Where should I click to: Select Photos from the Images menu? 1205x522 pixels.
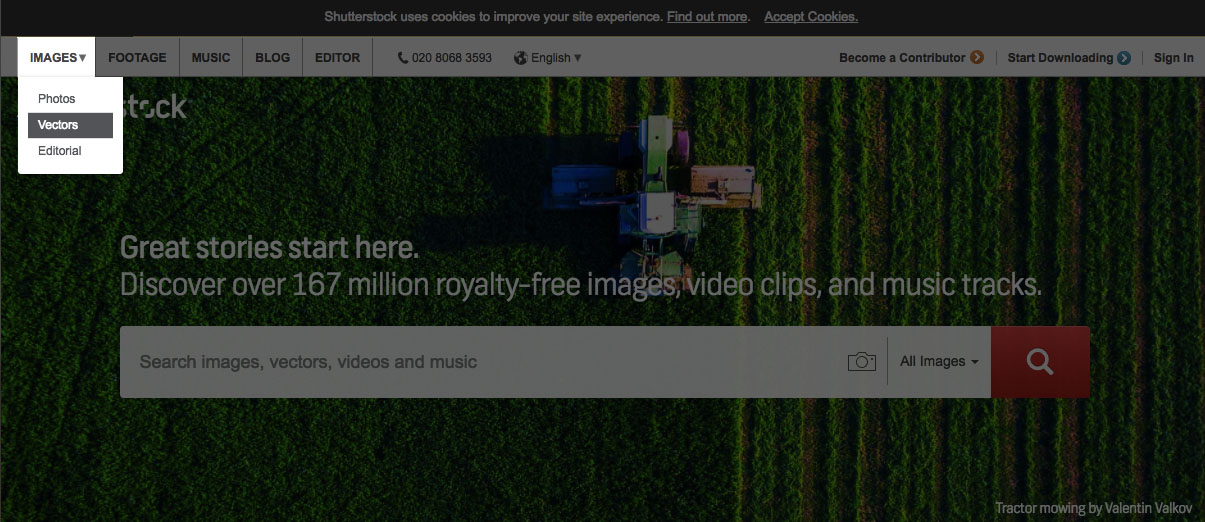coord(57,99)
